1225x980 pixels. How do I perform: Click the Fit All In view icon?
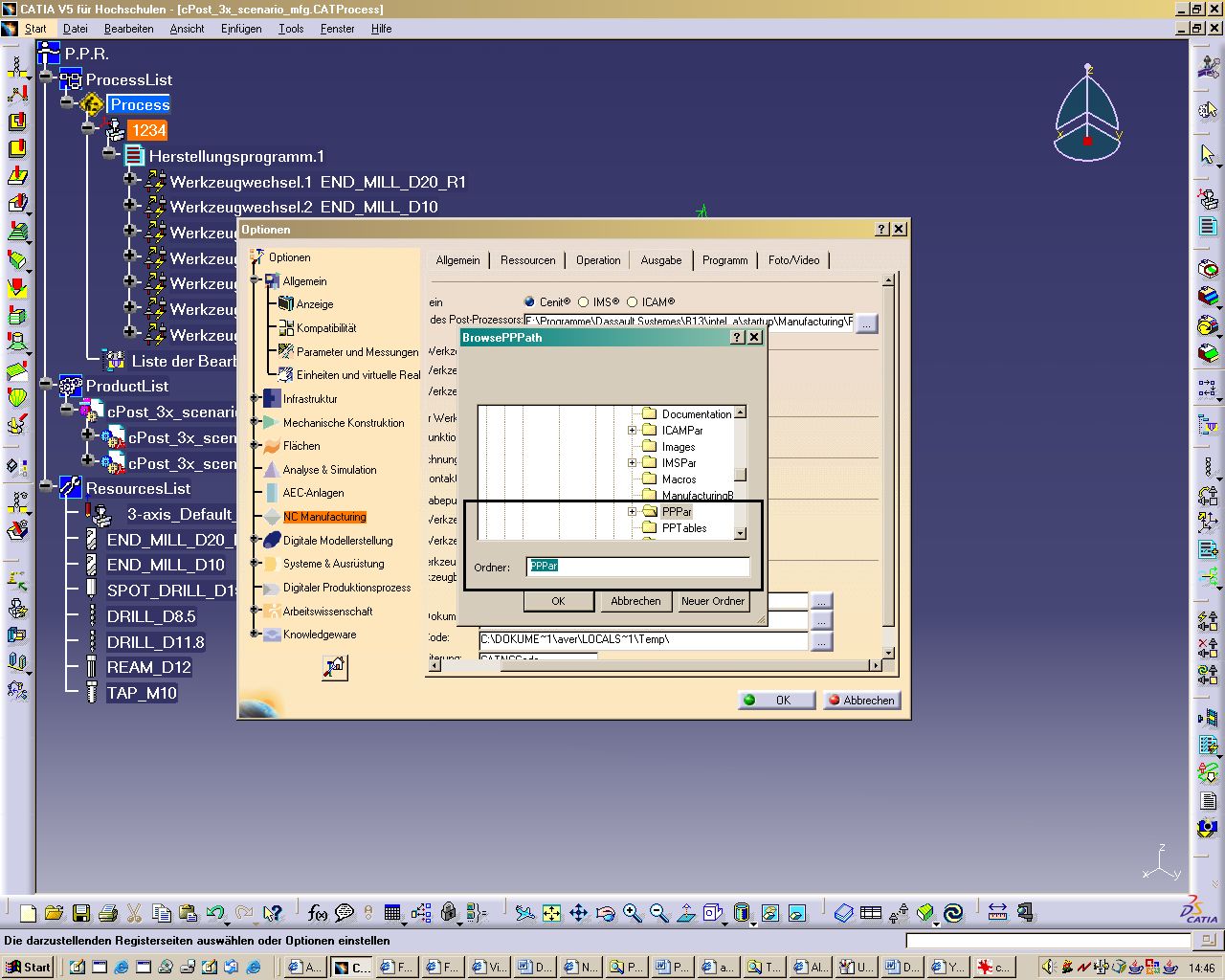pos(552,913)
